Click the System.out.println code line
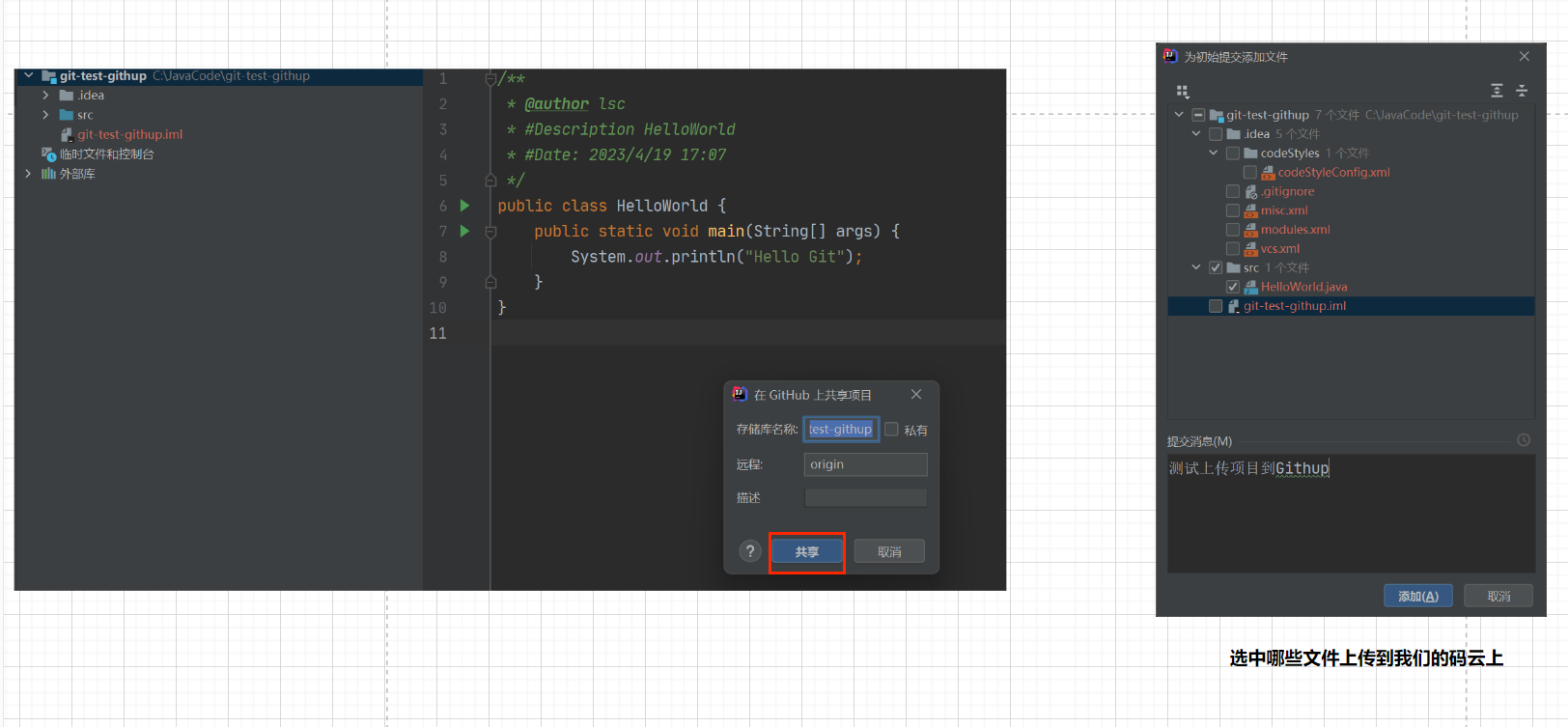The image size is (1568, 727). pyautogui.click(x=715, y=257)
